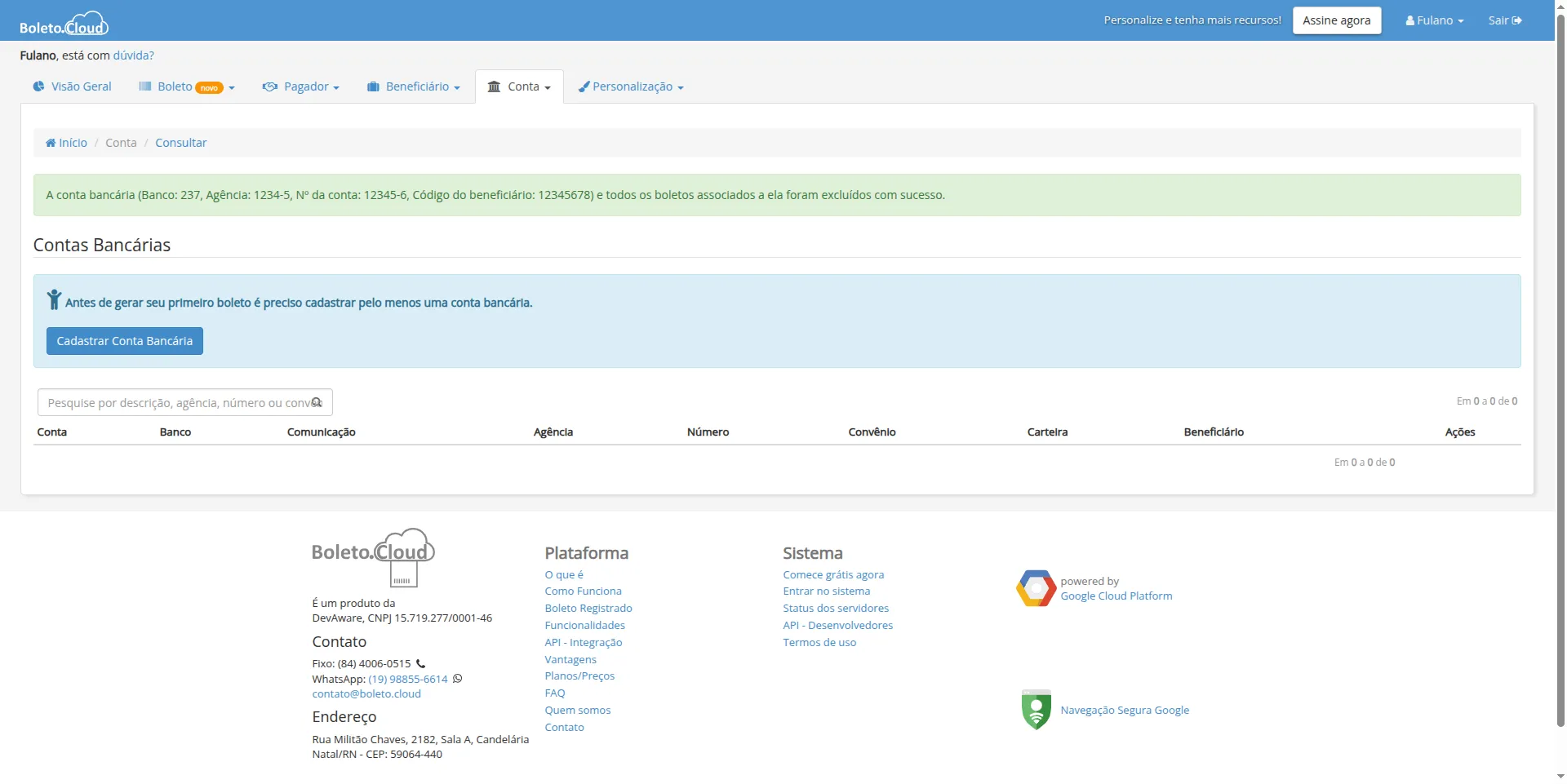
Task: Click the Assine agora button
Action: click(x=1336, y=20)
